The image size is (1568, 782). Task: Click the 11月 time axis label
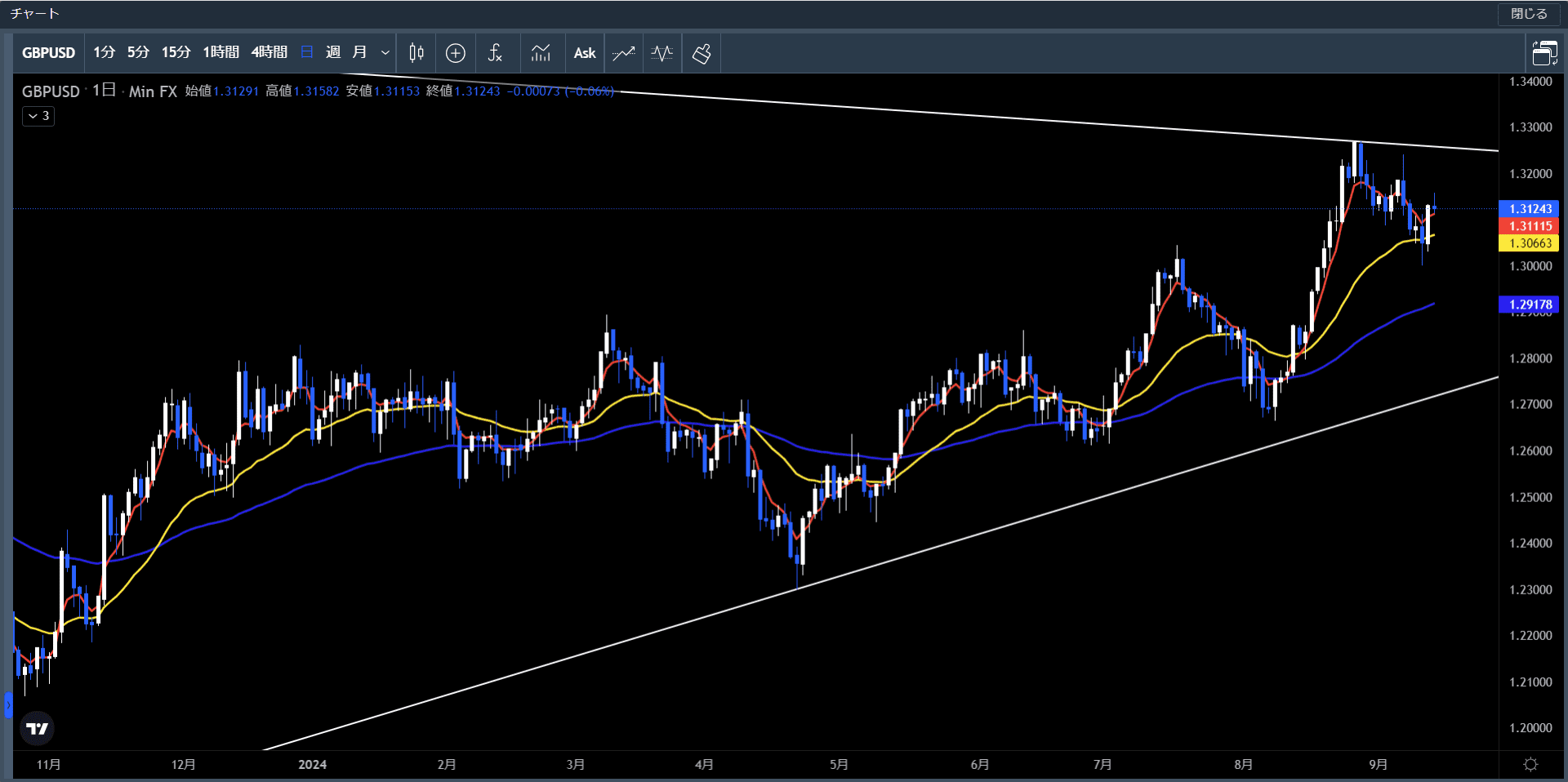coord(48,765)
